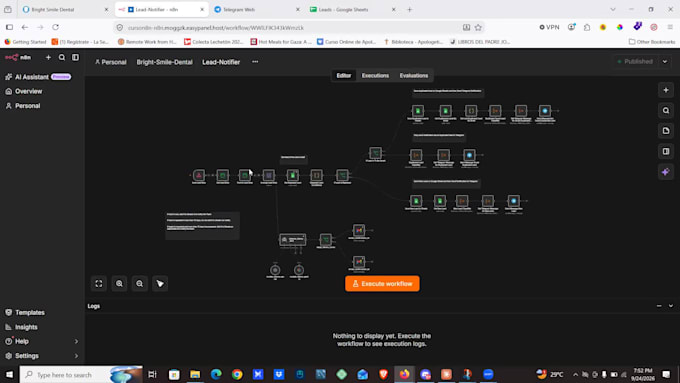
Task: Open the canvas node search icon
Action: tap(666, 111)
